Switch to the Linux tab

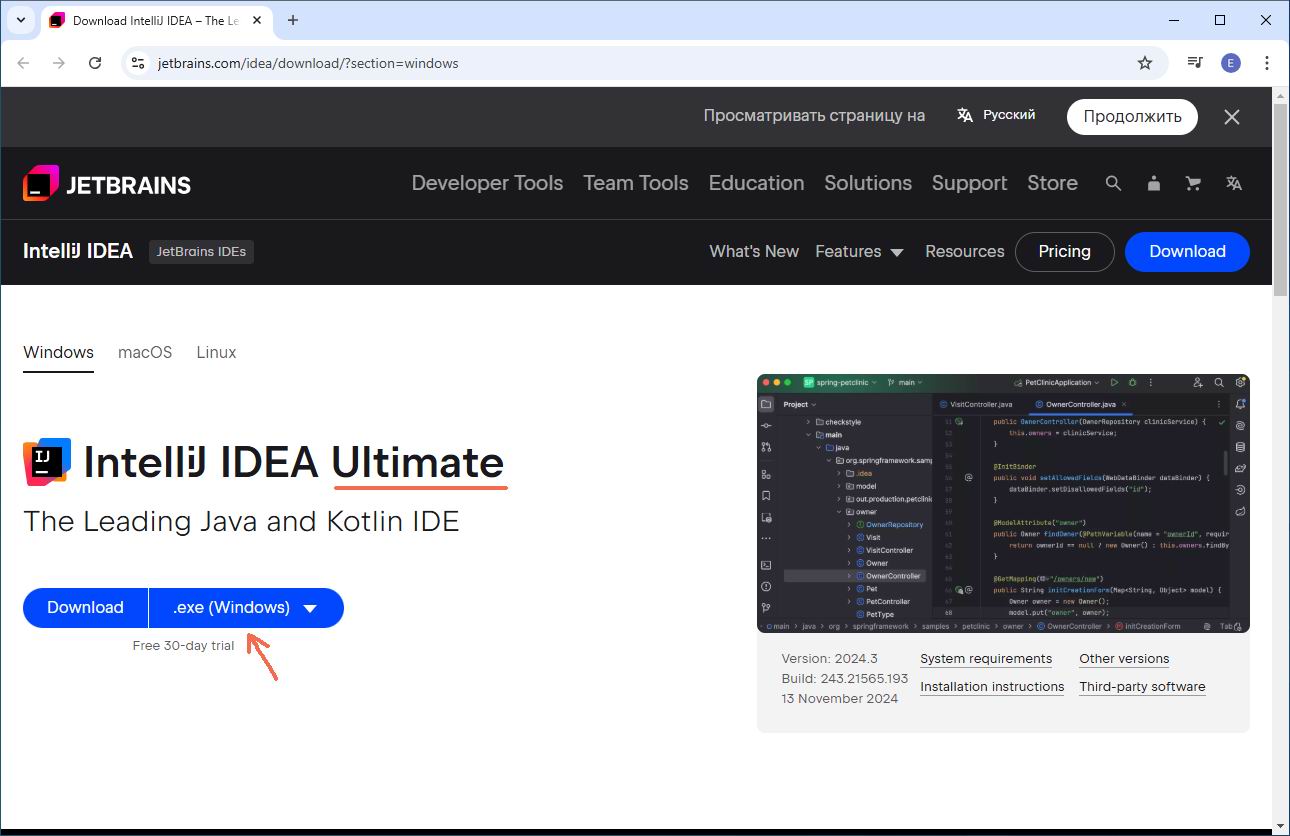[216, 352]
